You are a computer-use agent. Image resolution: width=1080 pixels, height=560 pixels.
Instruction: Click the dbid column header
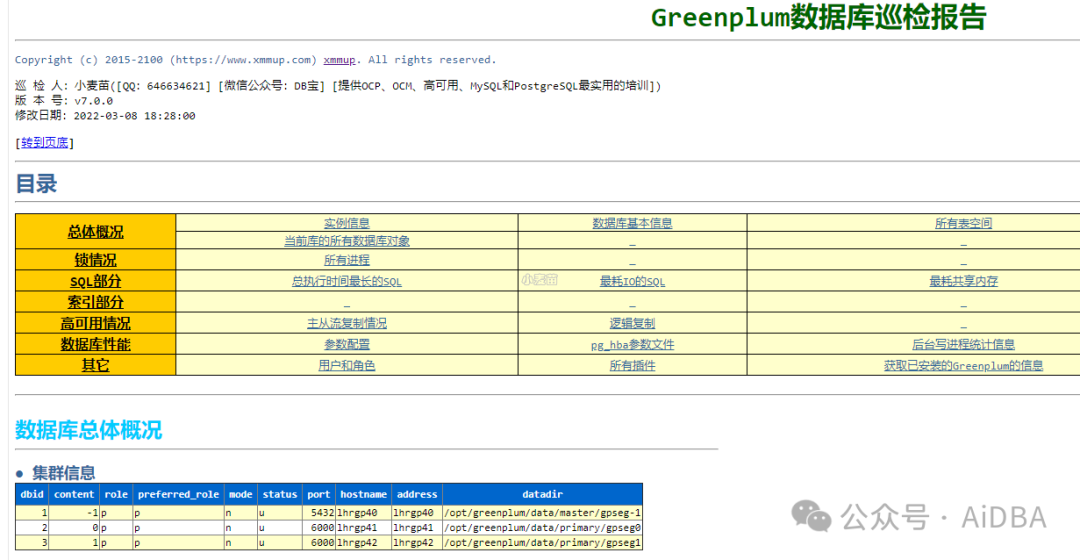click(32, 495)
